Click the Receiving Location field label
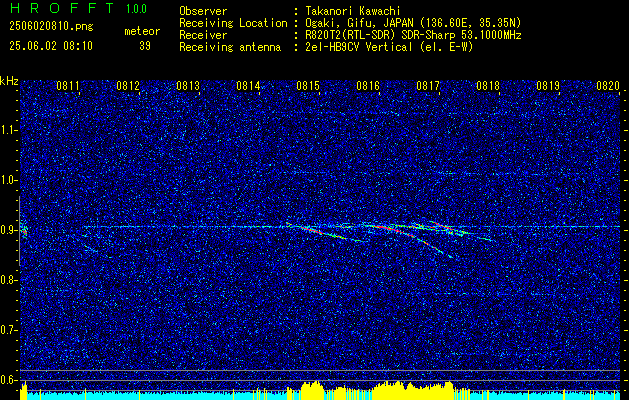629x400 pixels. 233,23
